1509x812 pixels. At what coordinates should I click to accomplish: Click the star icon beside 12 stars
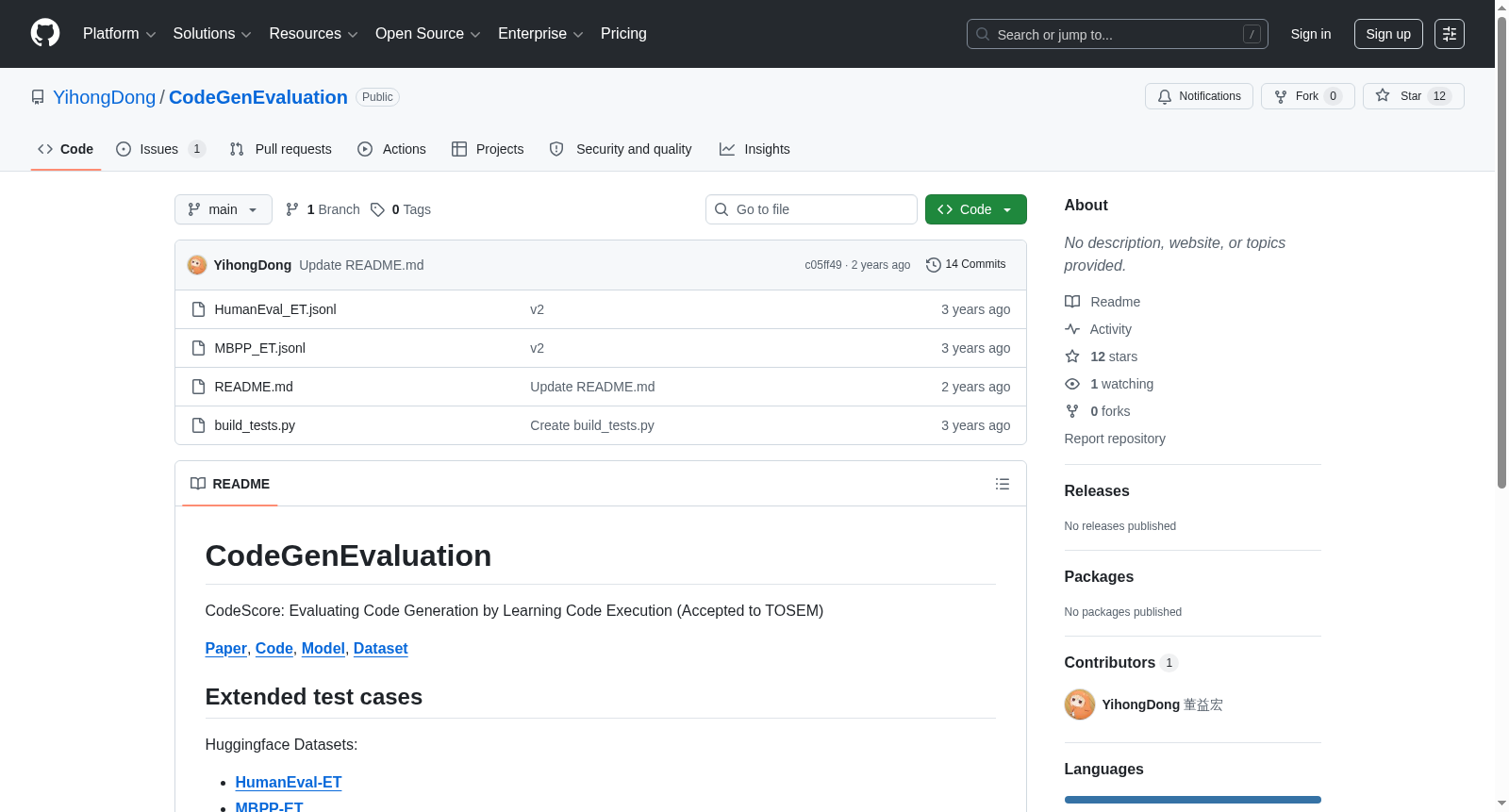1072,356
